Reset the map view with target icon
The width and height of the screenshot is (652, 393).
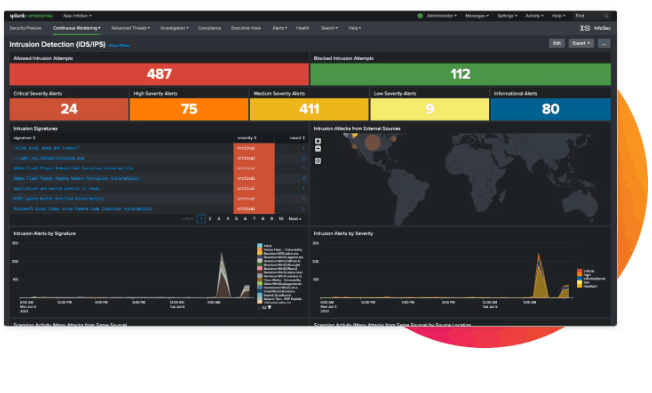(x=318, y=161)
